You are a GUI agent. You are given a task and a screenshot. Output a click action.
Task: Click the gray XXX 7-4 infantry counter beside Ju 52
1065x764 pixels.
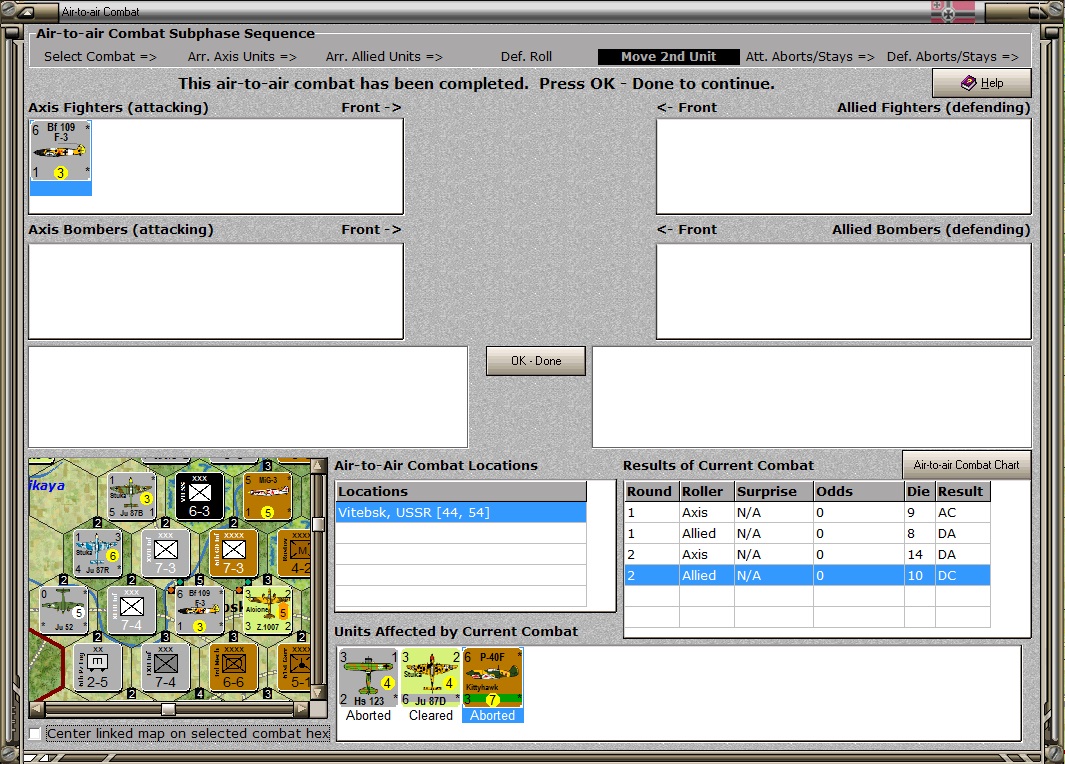[x=131, y=610]
